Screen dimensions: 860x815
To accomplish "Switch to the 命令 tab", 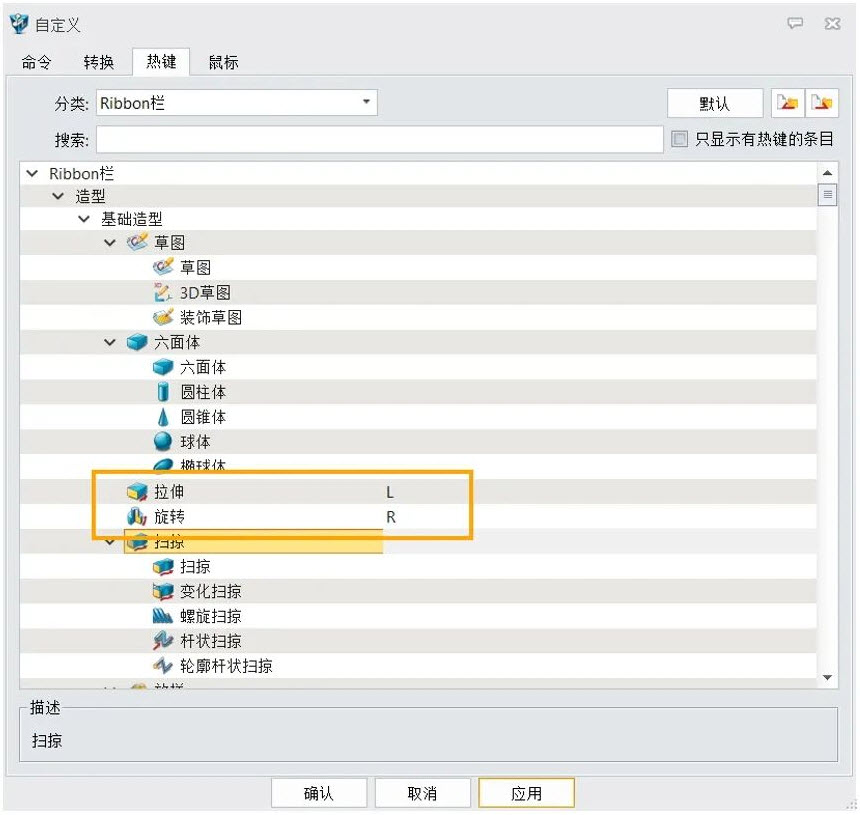I will pos(37,62).
